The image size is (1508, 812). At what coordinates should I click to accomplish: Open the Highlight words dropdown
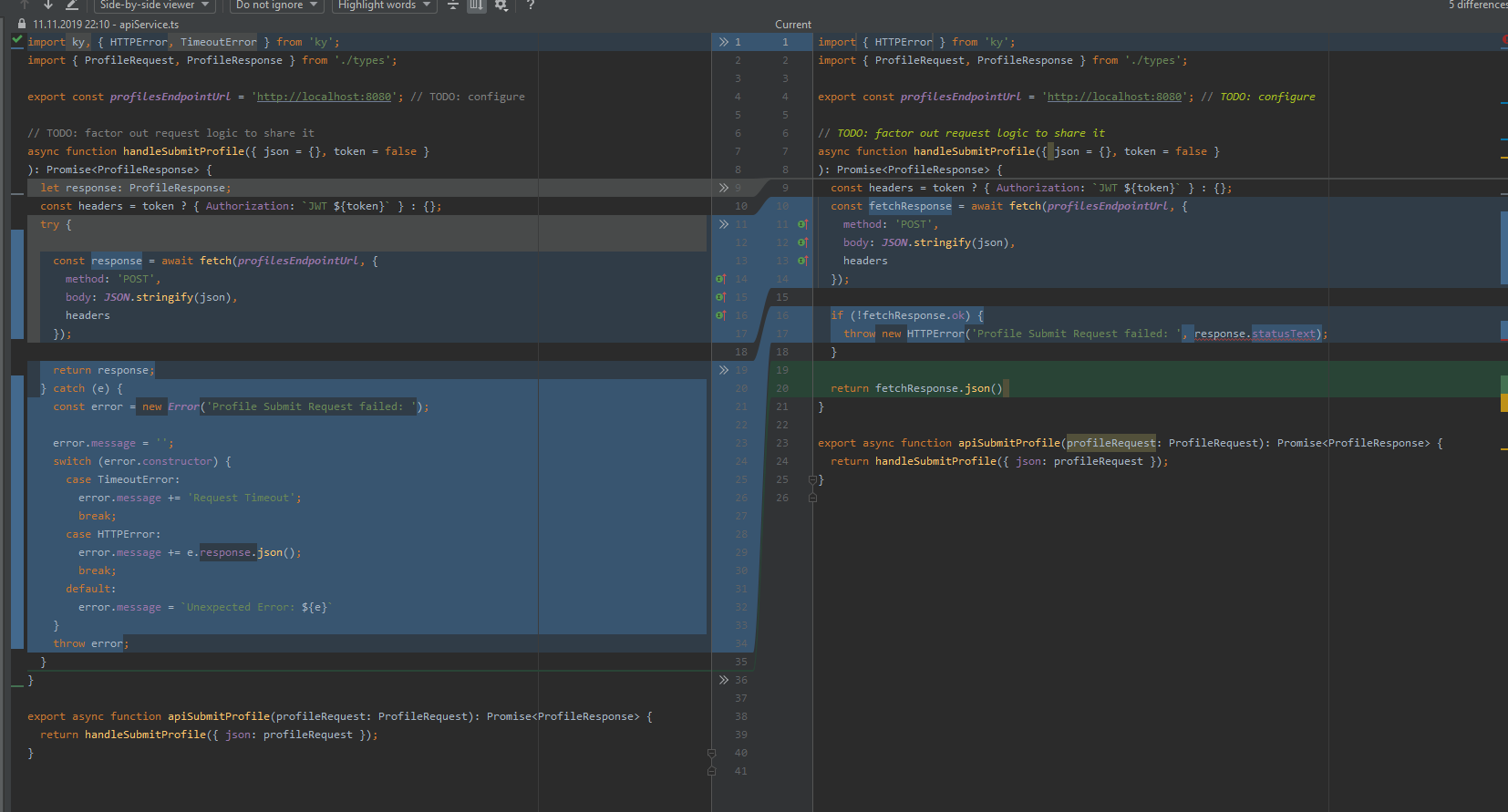pos(384,5)
